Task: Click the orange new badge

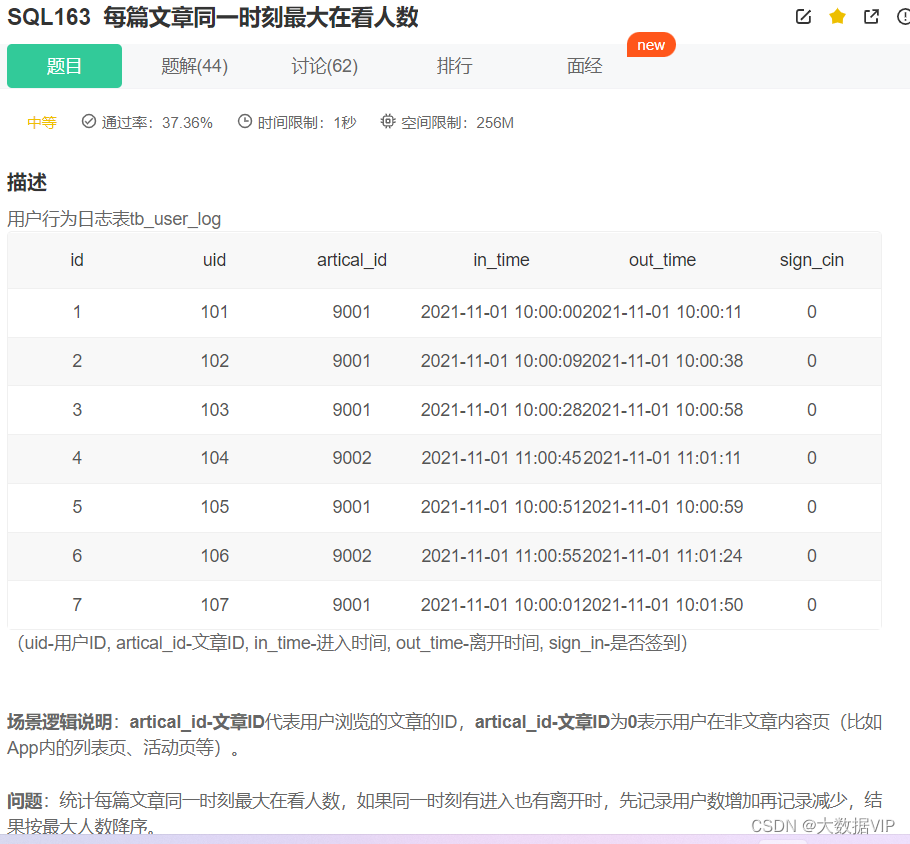Action: tap(651, 45)
